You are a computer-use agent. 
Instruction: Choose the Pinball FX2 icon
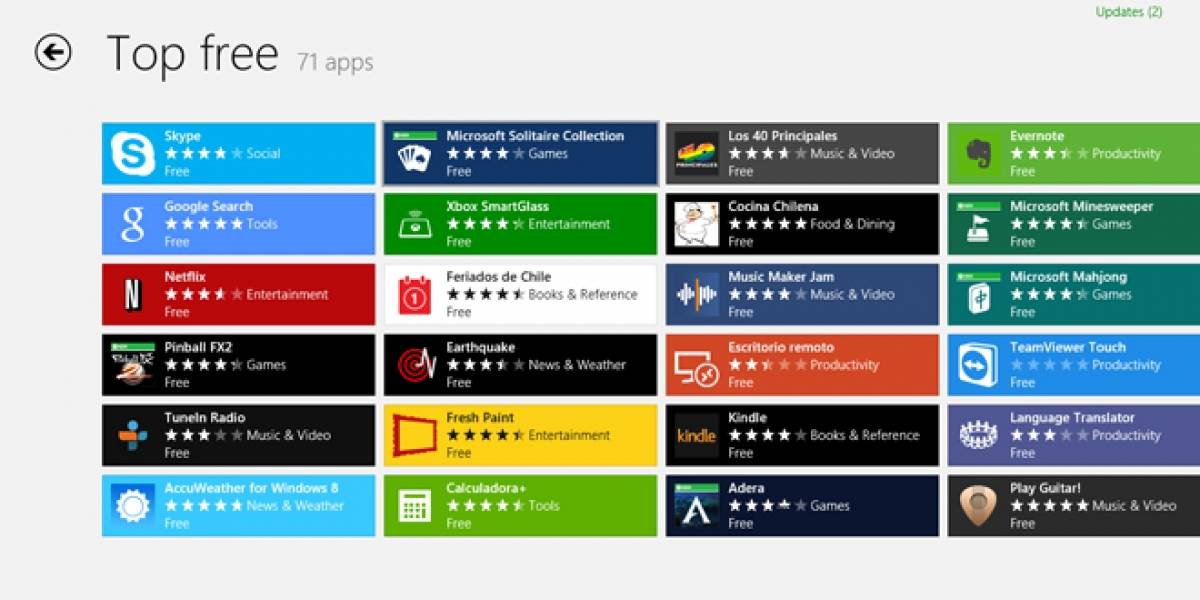pos(133,365)
